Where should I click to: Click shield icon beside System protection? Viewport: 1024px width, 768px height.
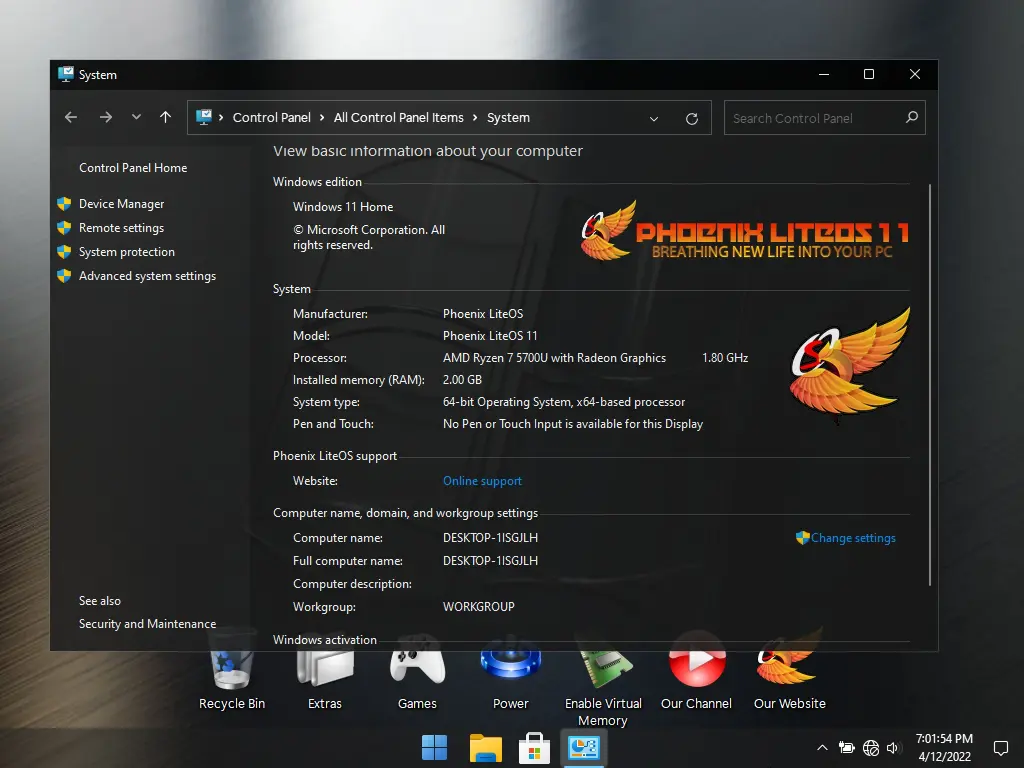click(x=64, y=252)
